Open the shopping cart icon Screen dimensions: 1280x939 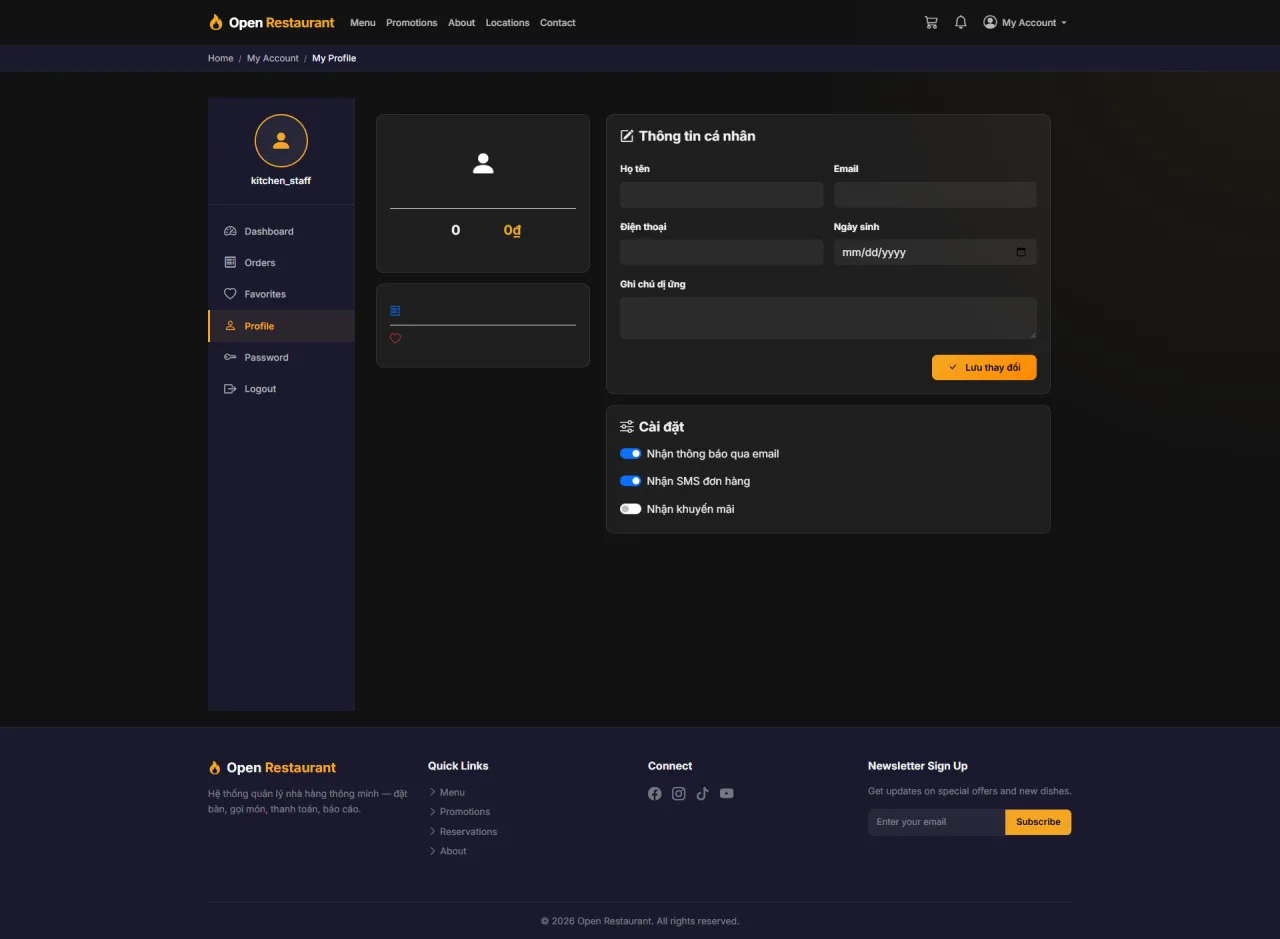pos(931,22)
